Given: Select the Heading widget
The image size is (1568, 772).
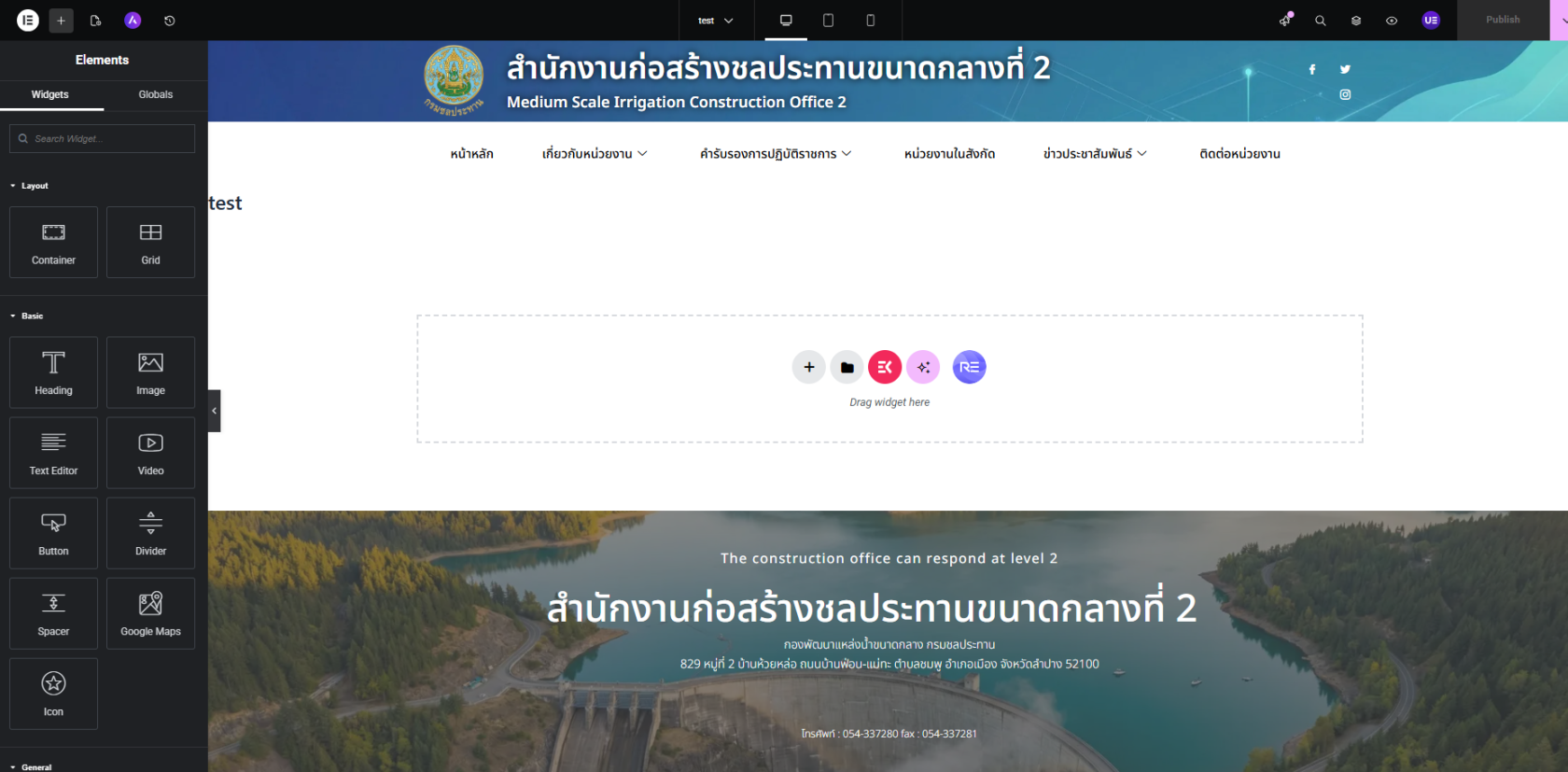Looking at the screenshot, I should tap(53, 372).
